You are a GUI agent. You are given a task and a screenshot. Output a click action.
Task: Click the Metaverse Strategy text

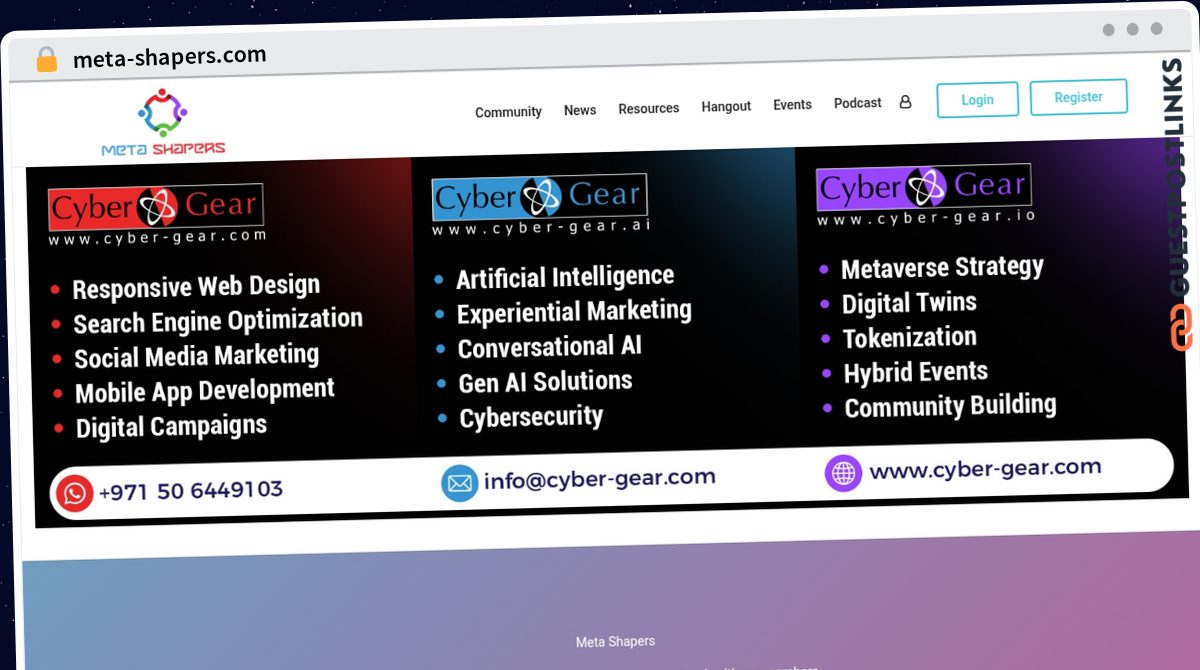tap(942, 268)
